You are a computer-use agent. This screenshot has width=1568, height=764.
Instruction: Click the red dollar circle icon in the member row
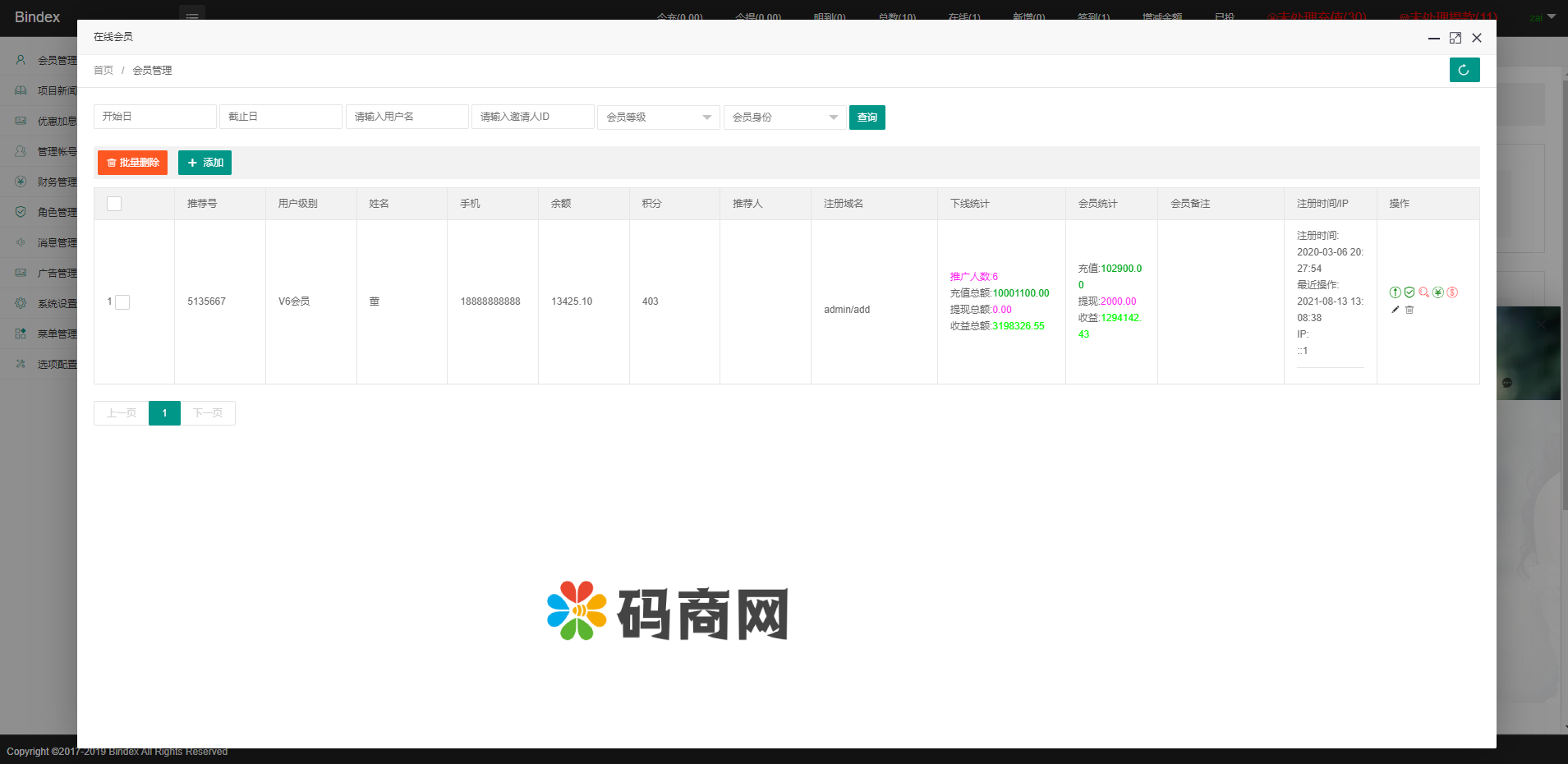[x=1452, y=292]
